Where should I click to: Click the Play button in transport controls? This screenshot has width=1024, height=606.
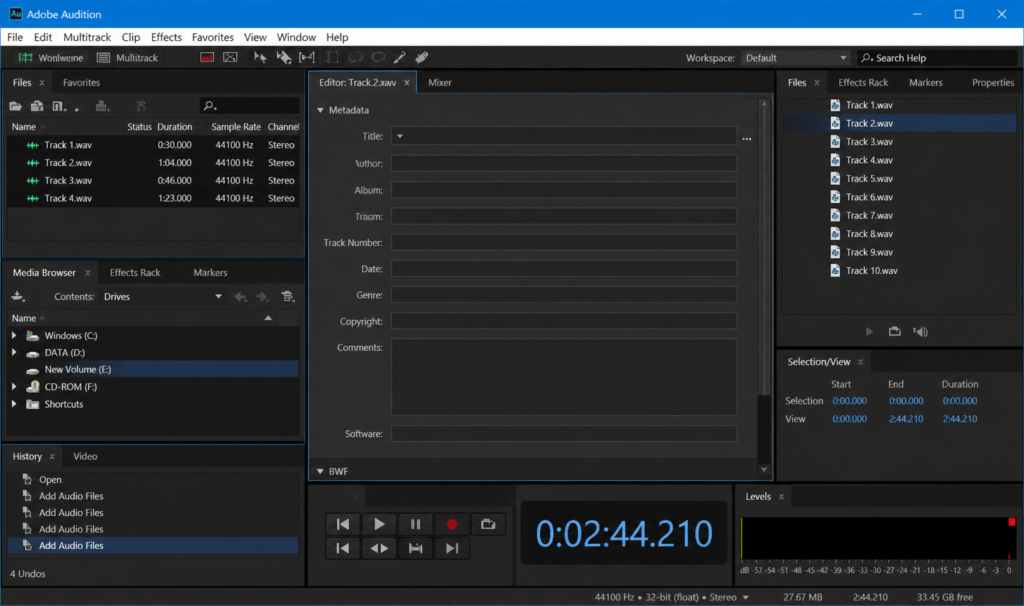(379, 524)
